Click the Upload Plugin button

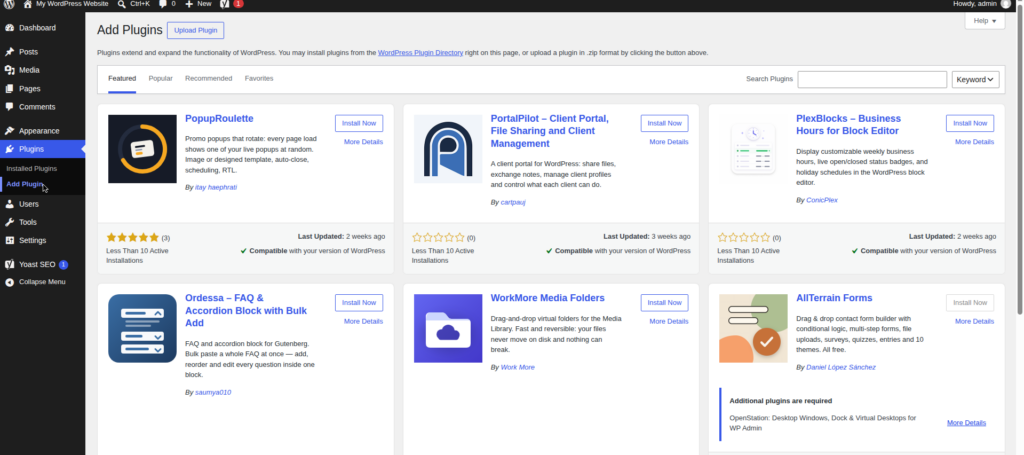pos(195,30)
